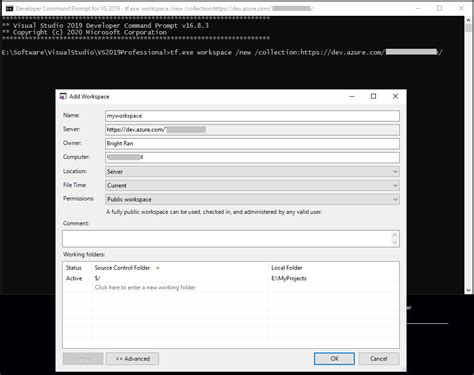Viewport: 474px width, 375px height.
Task: Open the File Time dropdown set to Current
Action: click(252, 185)
